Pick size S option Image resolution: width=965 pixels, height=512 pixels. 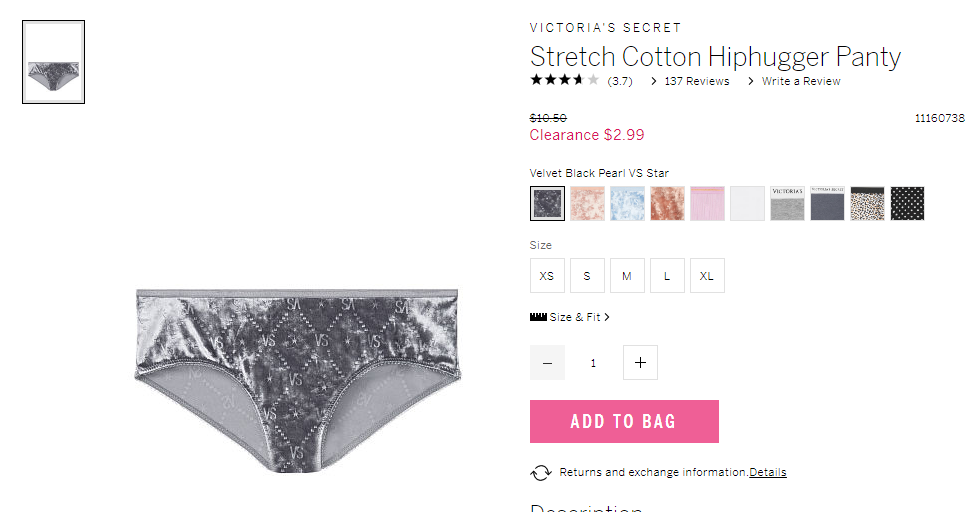pos(587,276)
